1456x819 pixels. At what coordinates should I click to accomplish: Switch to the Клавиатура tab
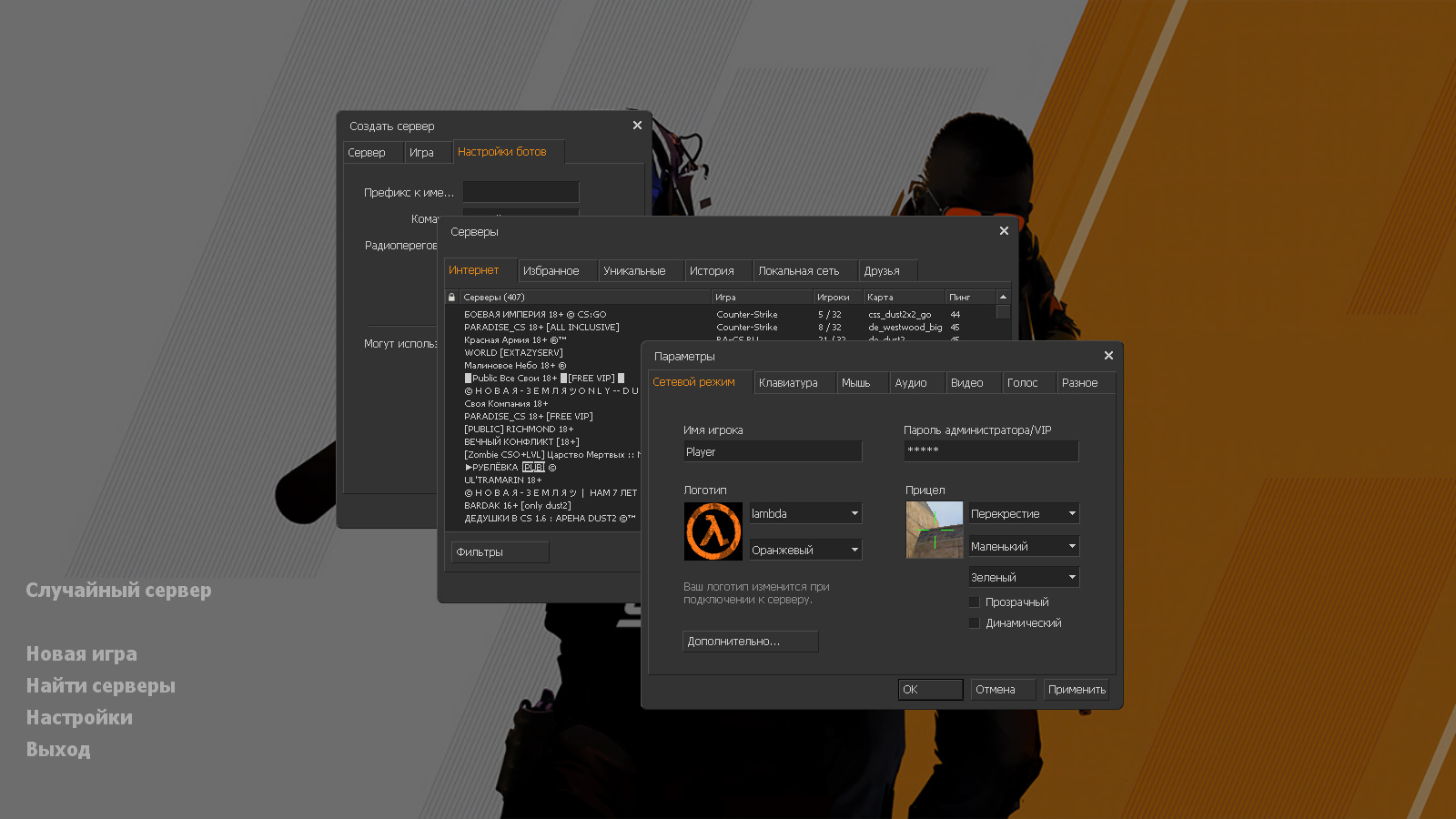click(x=788, y=383)
